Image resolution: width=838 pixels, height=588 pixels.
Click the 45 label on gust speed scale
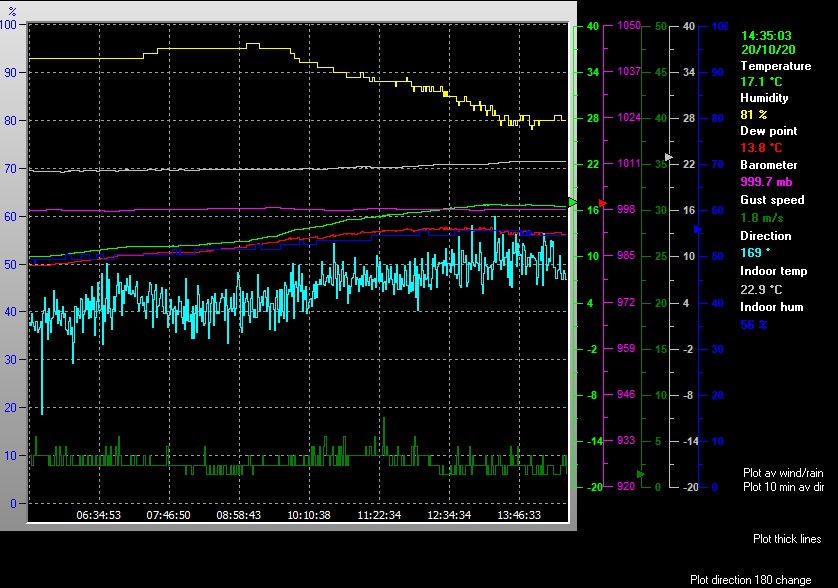pyautogui.click(x=661, y=72)
